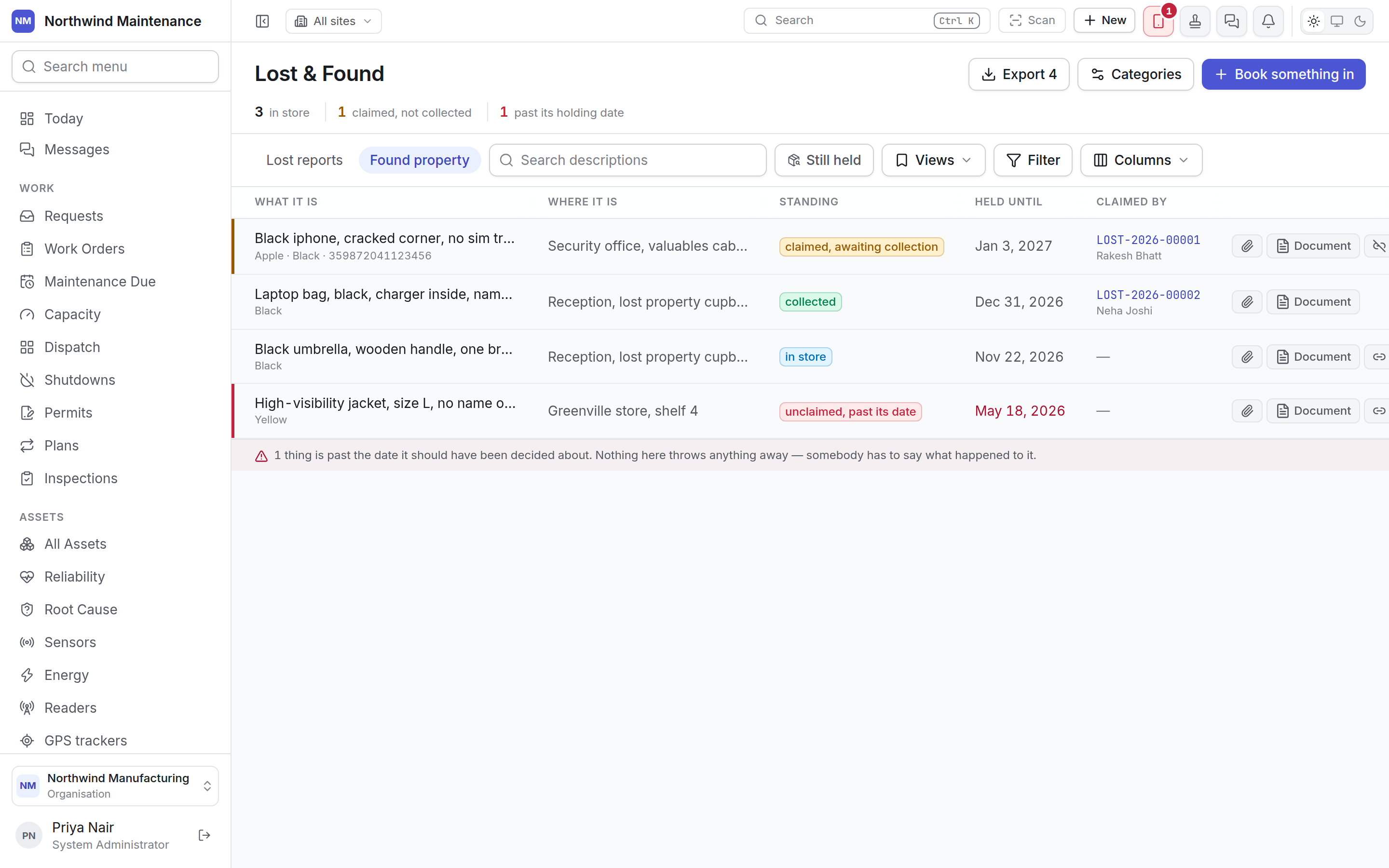The image size is (1389, 868).
Task: Collapse the sidebar panel icon
Action: click(262, 21)
